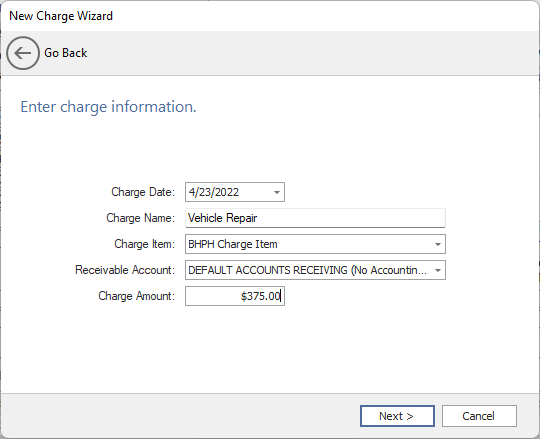Click the Charge Name field with Vehicle Repair
Screen dimensions: 540x439
[315, 218]
